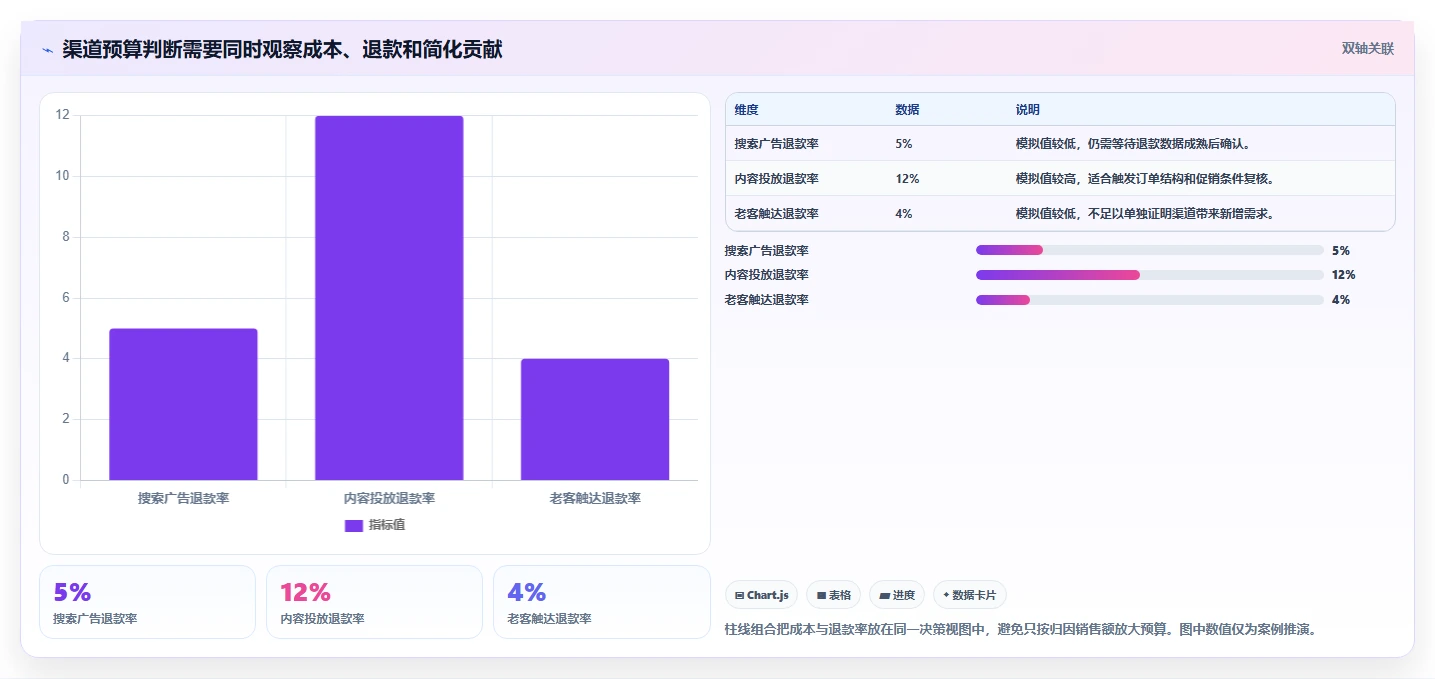Click 内容投放退款率 cell in the table

click(x=777, y=179)
